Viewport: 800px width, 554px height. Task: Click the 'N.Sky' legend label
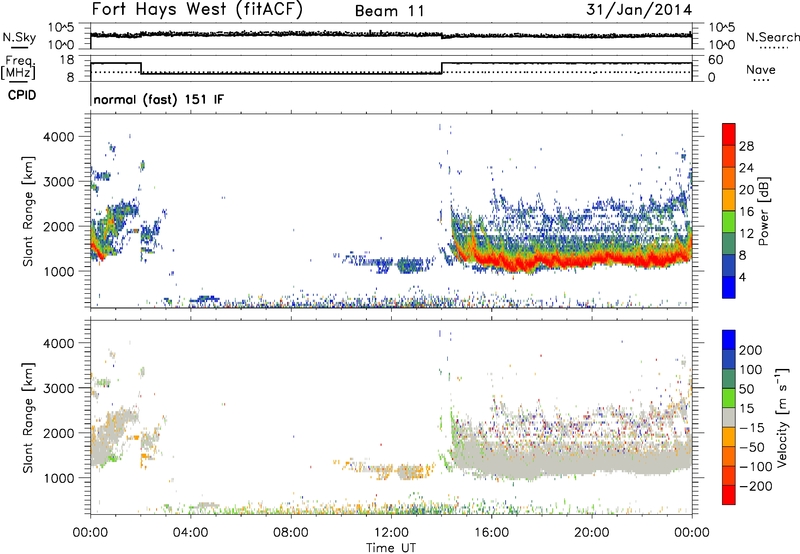[19, 37]
